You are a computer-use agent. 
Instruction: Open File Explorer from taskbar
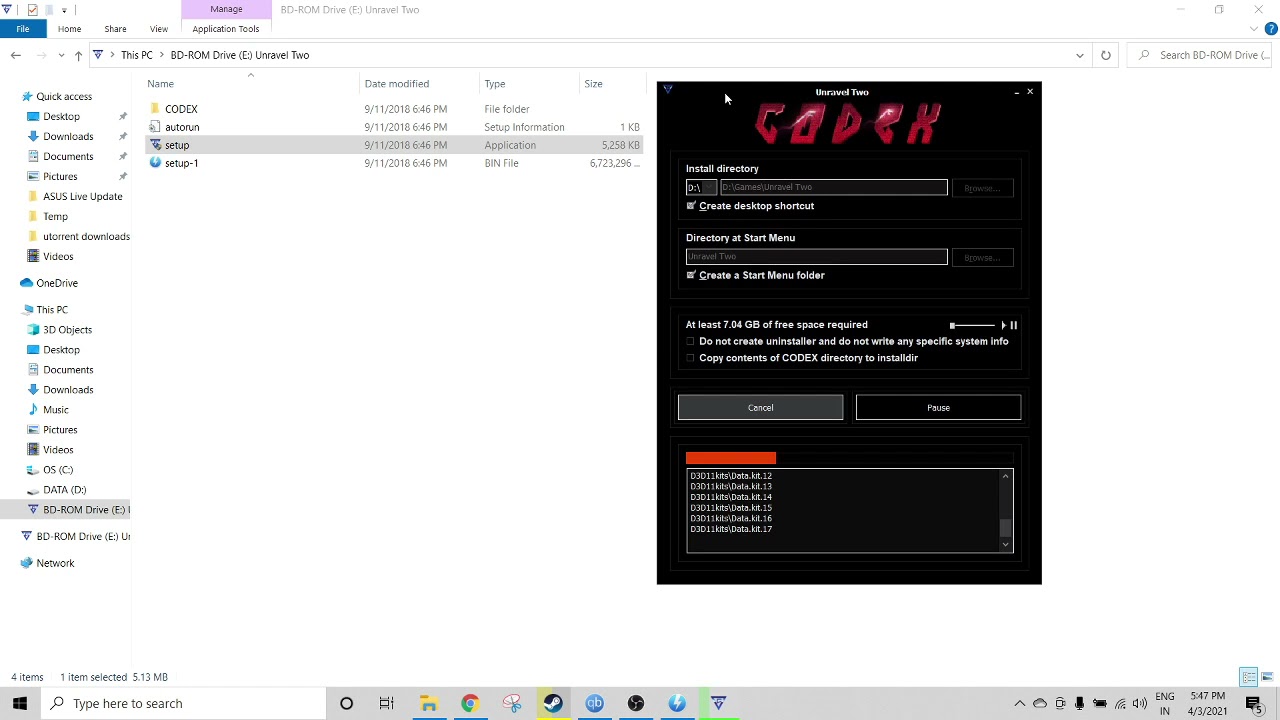tap(428, 703)
